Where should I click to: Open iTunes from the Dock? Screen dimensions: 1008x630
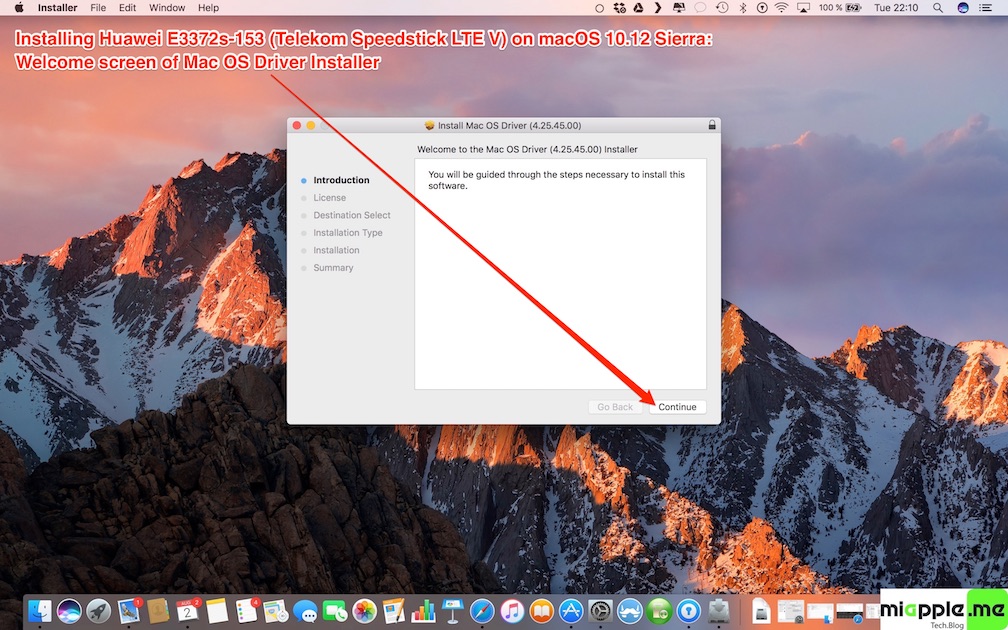click(x=512, y=610)
